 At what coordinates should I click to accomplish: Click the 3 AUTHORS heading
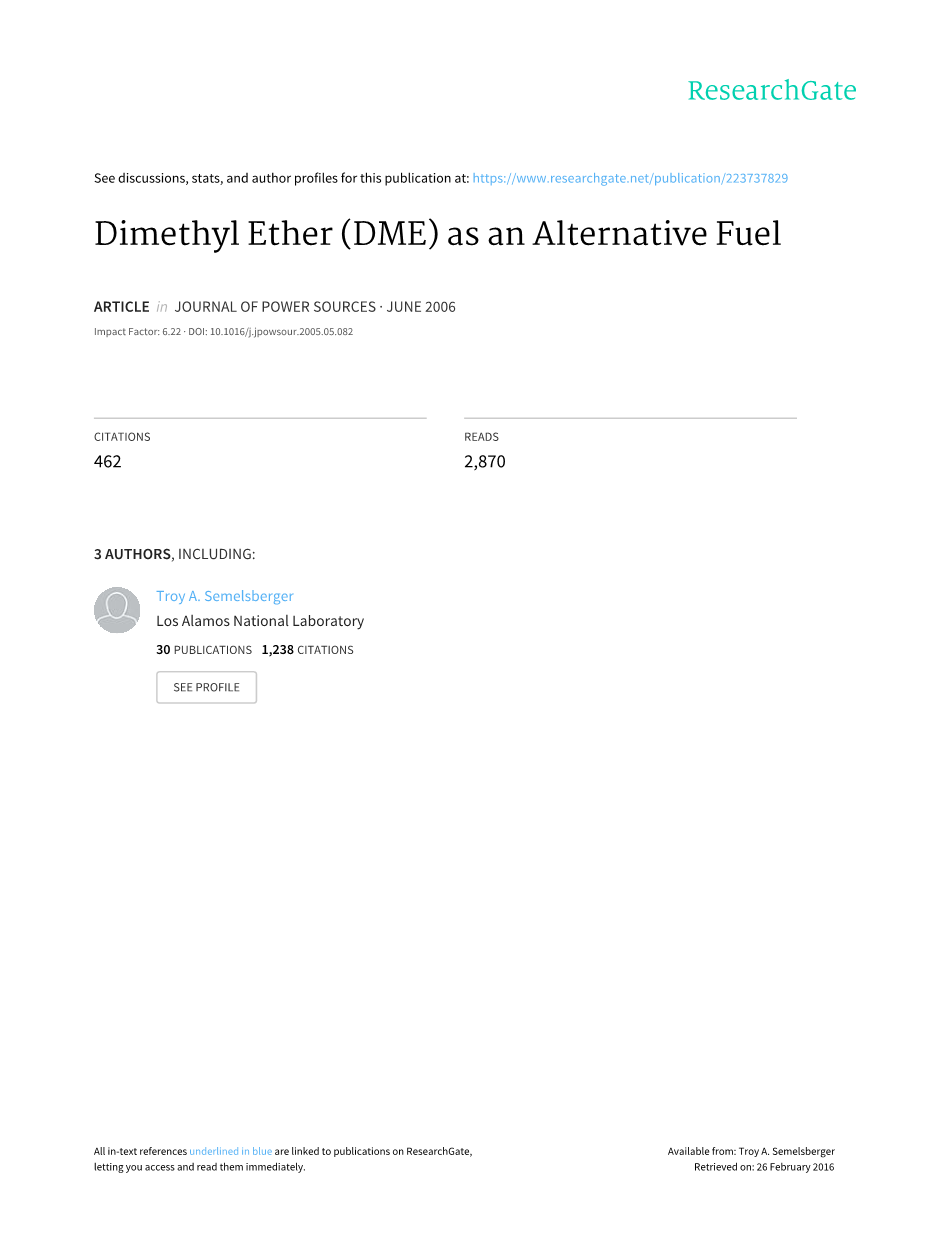[x=132, y=554]
